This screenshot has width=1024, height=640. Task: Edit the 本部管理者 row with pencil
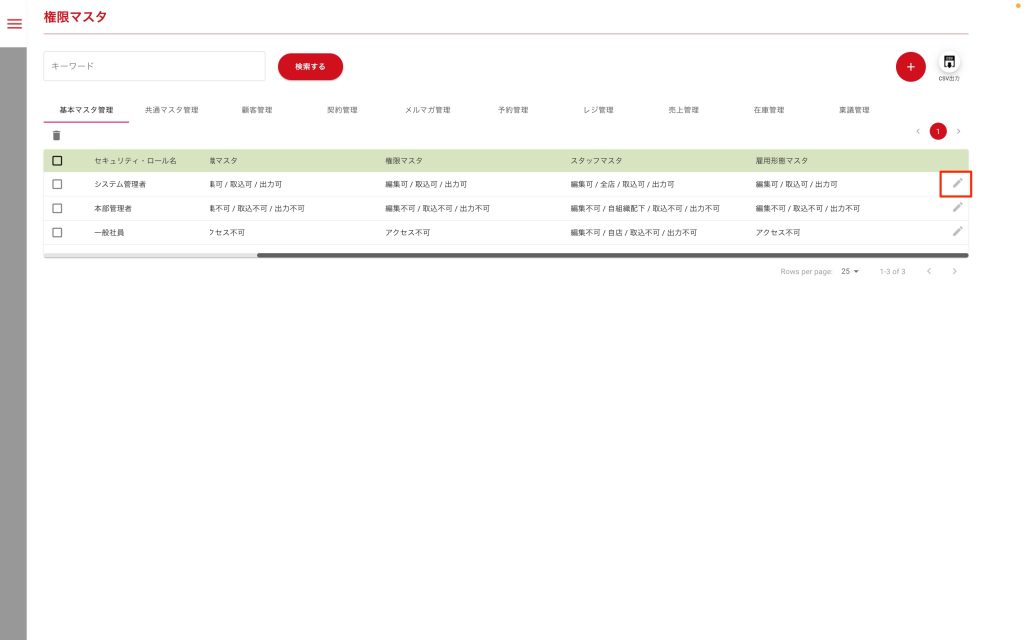tap(957, 207)
